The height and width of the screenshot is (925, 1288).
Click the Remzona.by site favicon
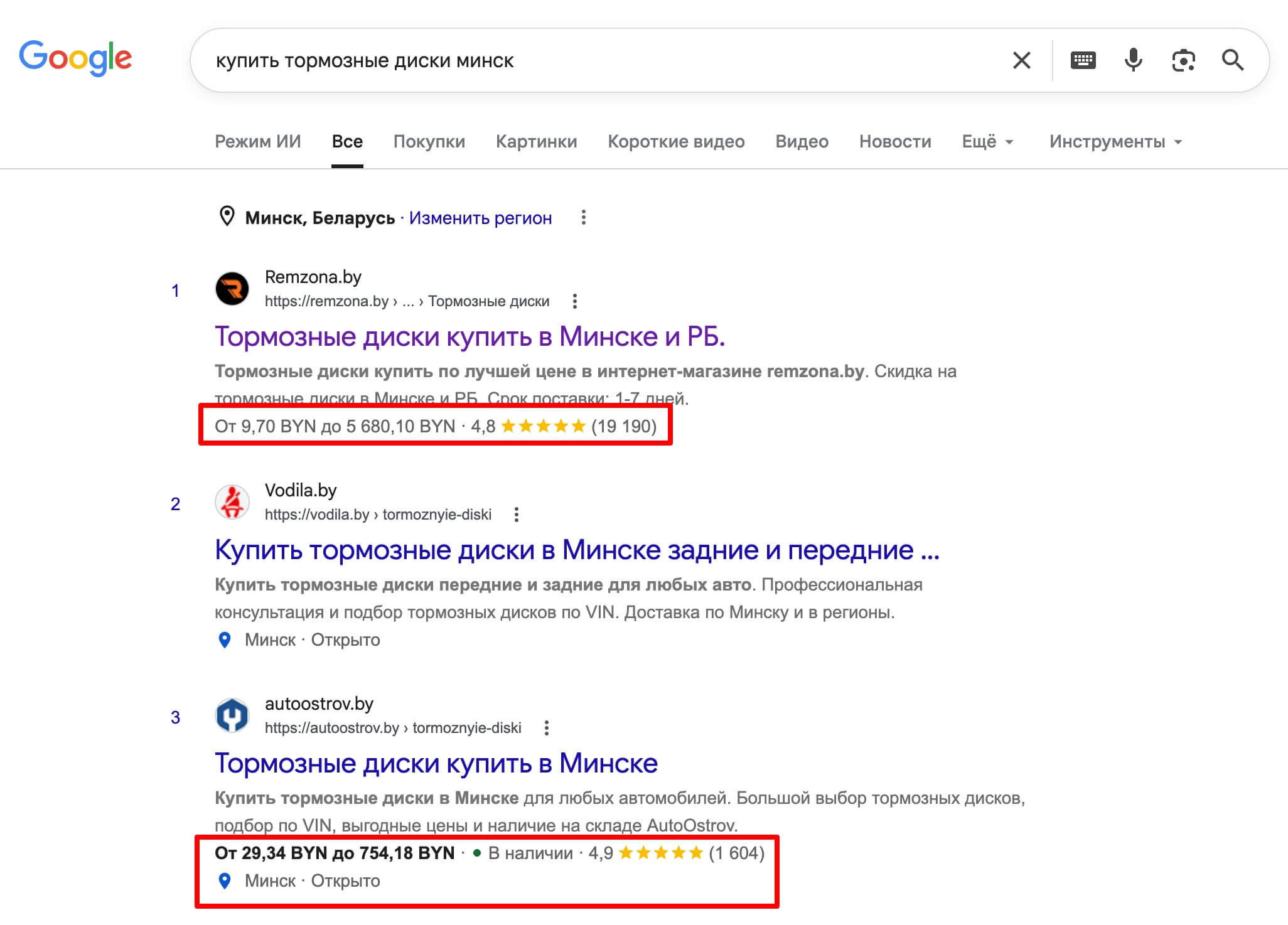232,289
